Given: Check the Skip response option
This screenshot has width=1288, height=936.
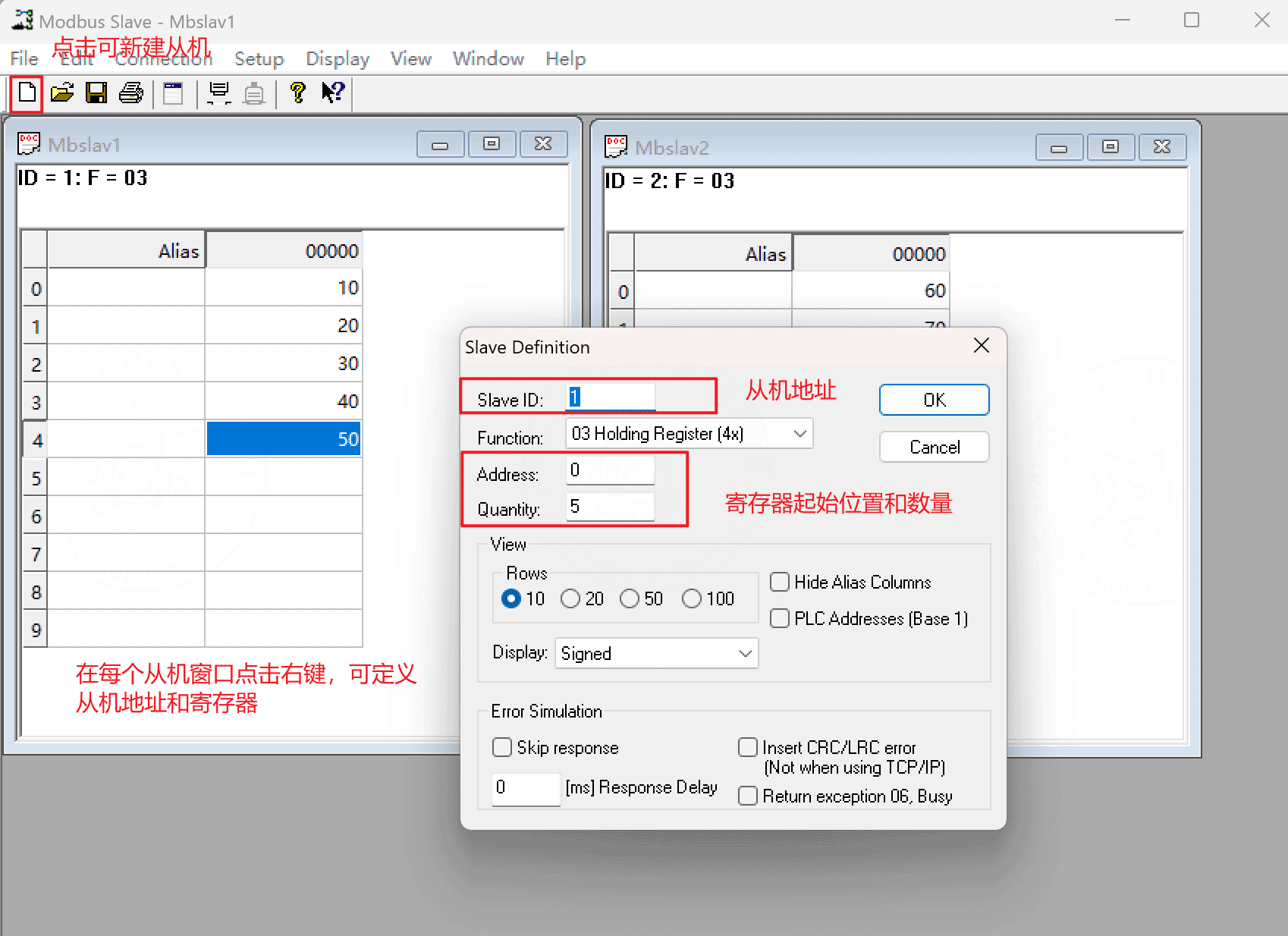Looking at the screenshot, I should coord(502,747).
